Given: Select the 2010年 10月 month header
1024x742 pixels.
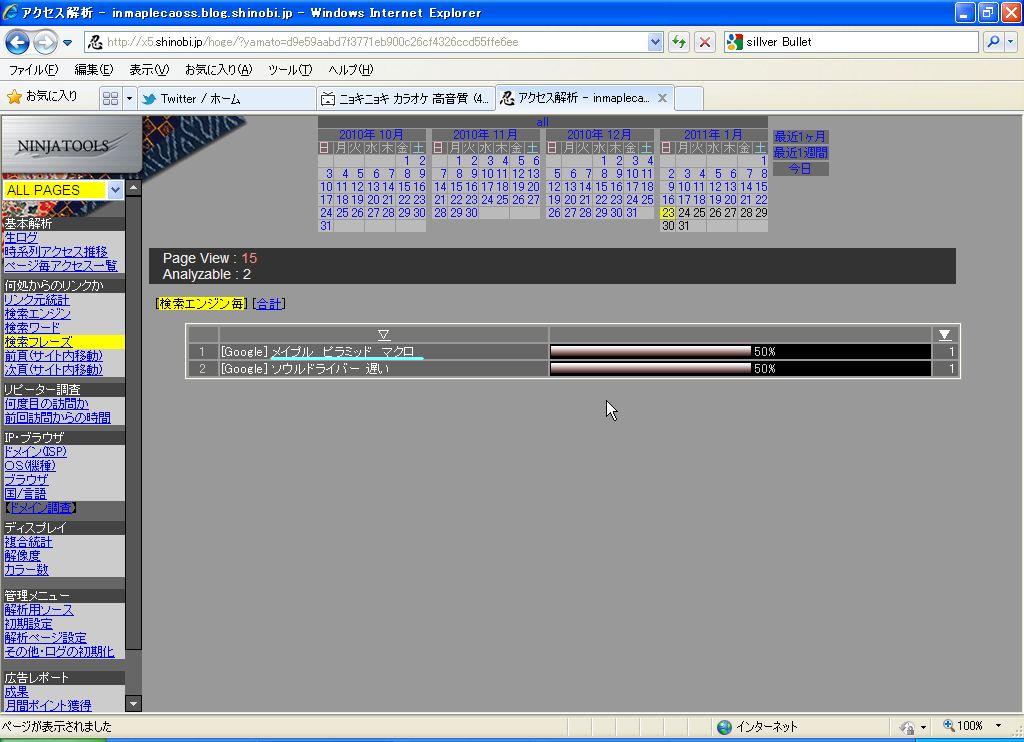Looking at the screenshot, I should (371, 135).
